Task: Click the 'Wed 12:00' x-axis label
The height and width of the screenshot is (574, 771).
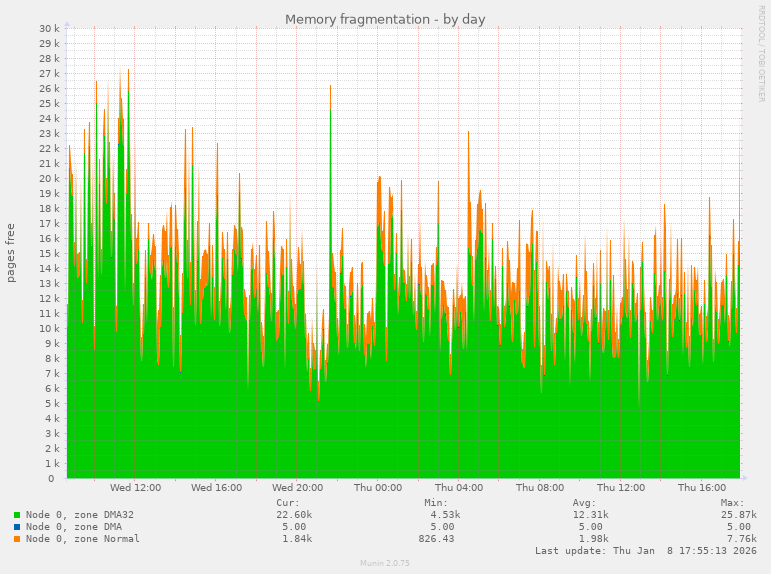Action: pyautogui.click(x=135, y=488)
